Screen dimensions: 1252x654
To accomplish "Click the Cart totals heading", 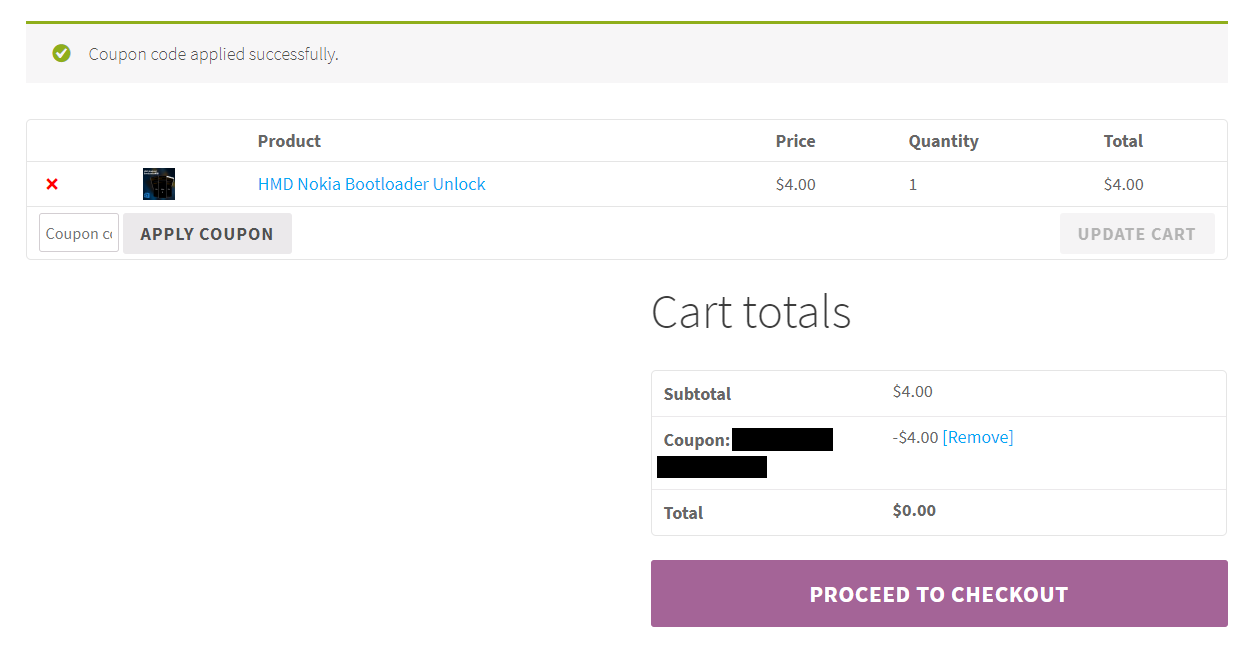I will (751, 312).
